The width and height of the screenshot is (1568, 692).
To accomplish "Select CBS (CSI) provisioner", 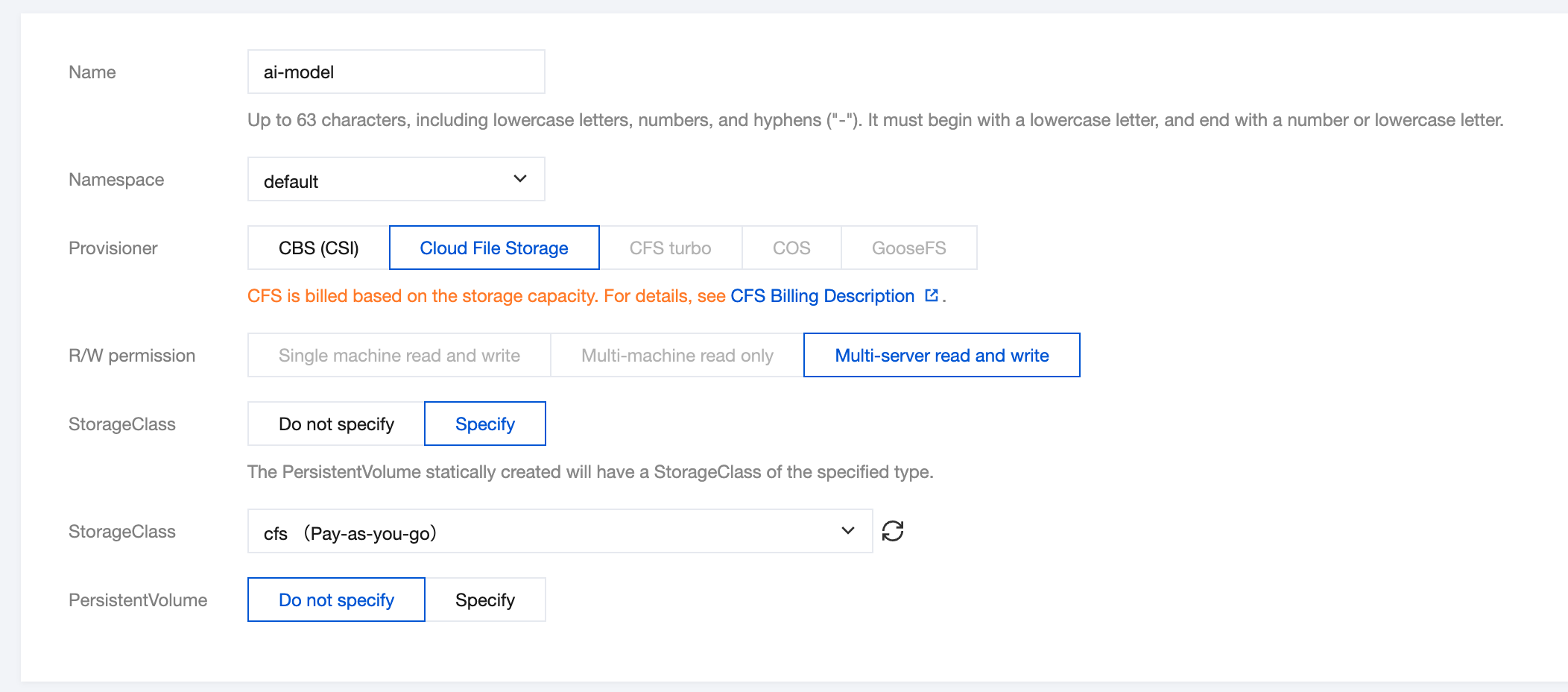I will (x=318, y=248).
